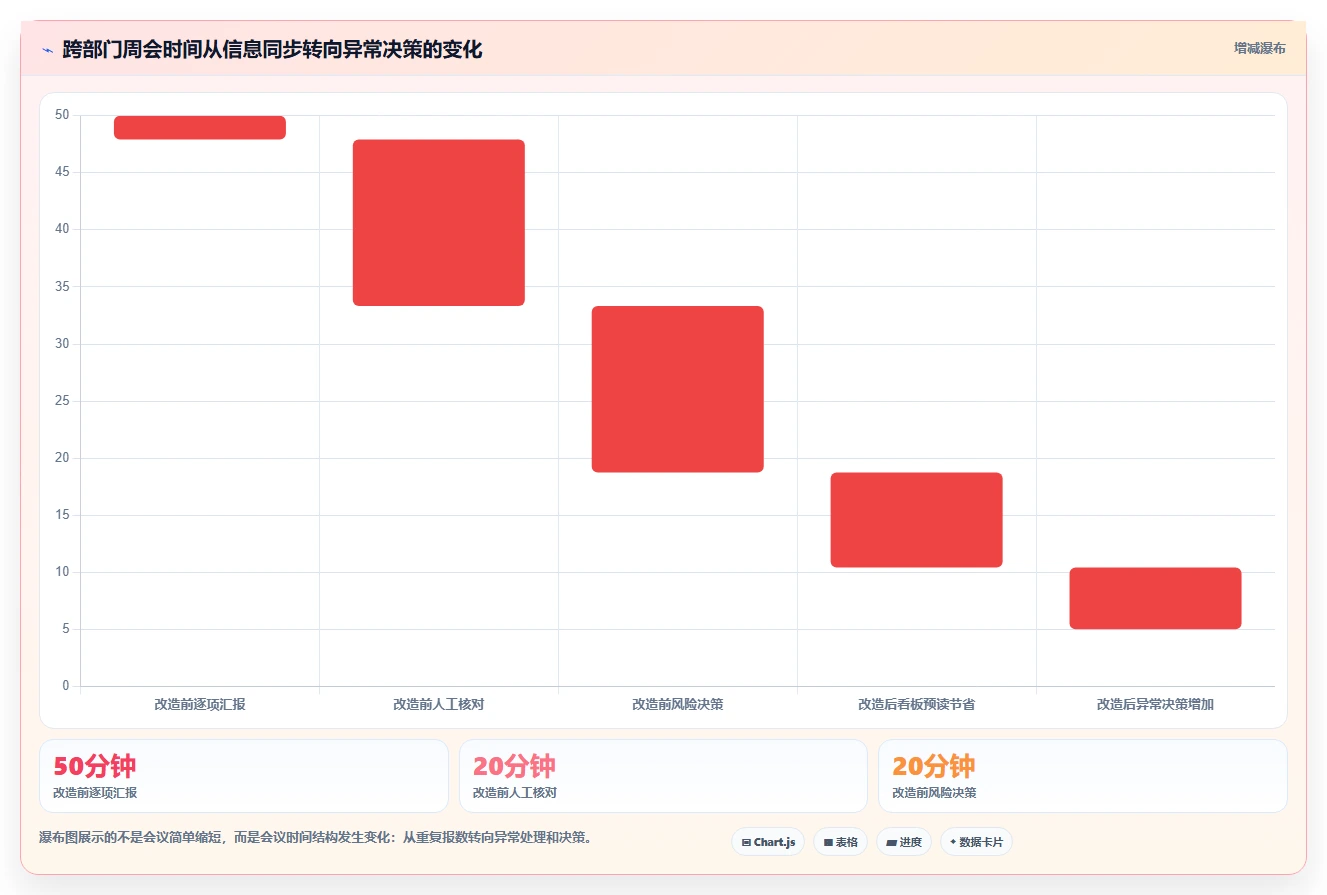Click the red bar for 改造前逐项汇报
This screenshot has height=895, width=1327.
pos(200,127)
